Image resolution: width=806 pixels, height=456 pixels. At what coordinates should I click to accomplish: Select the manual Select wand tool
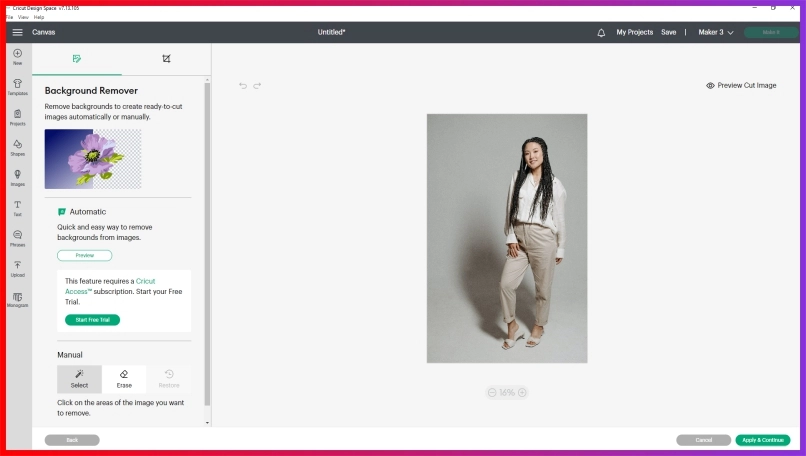(79, 378)
